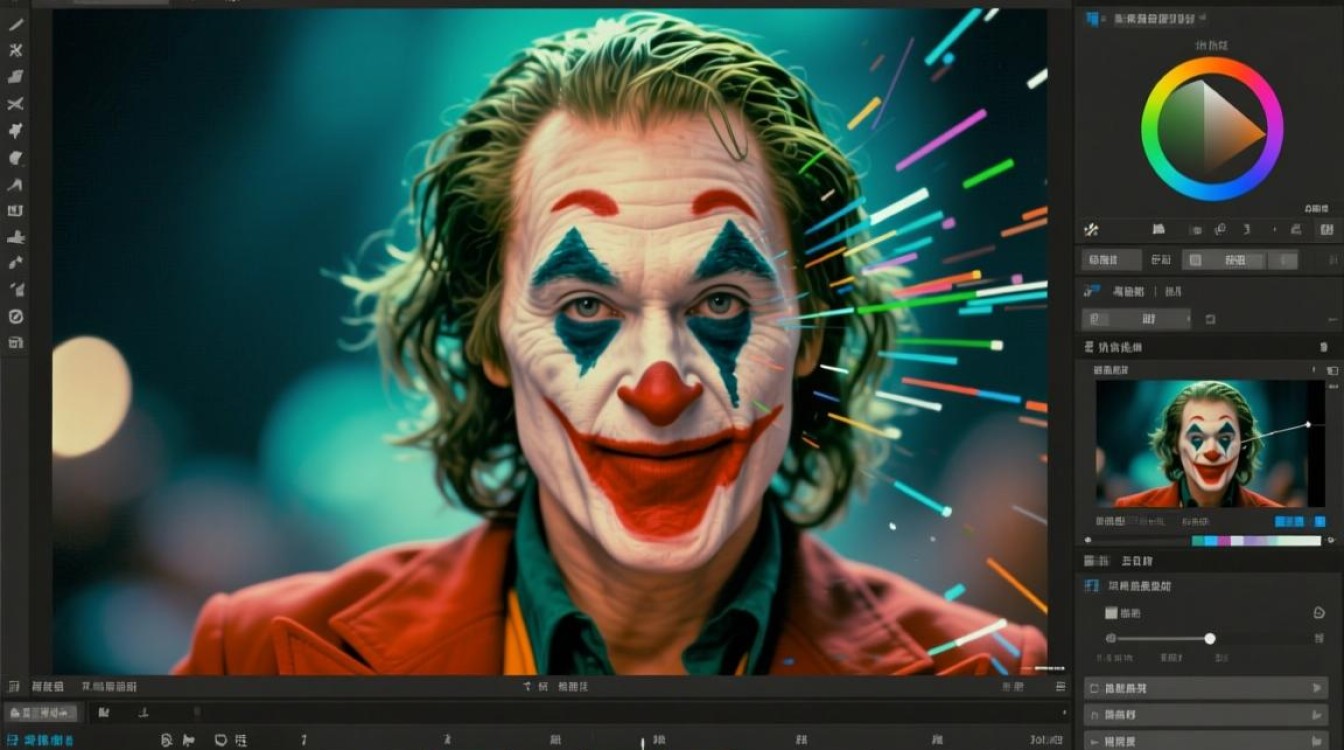Open the dropdown field with arrow under second panel header

(1137, 319)
